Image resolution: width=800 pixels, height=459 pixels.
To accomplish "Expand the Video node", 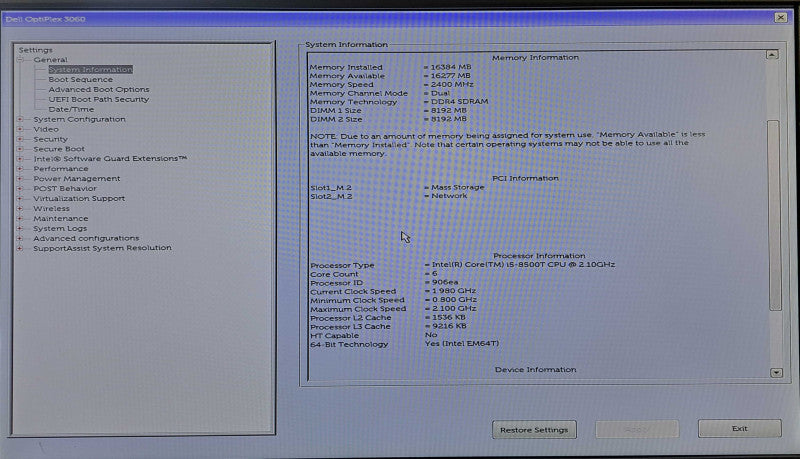I will (x=20, y=130).
